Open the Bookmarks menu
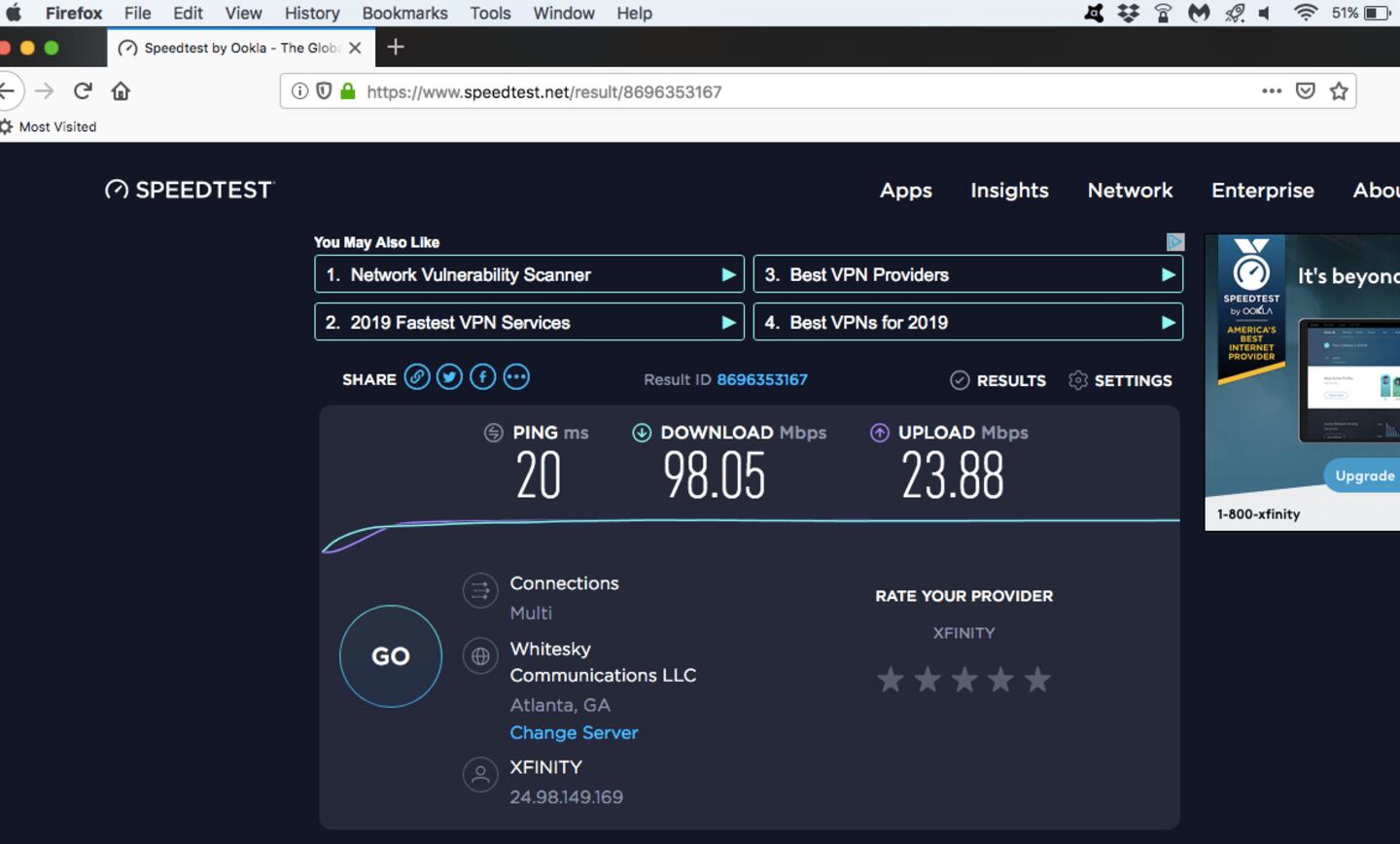1400x844 pixels. (404, 13)
